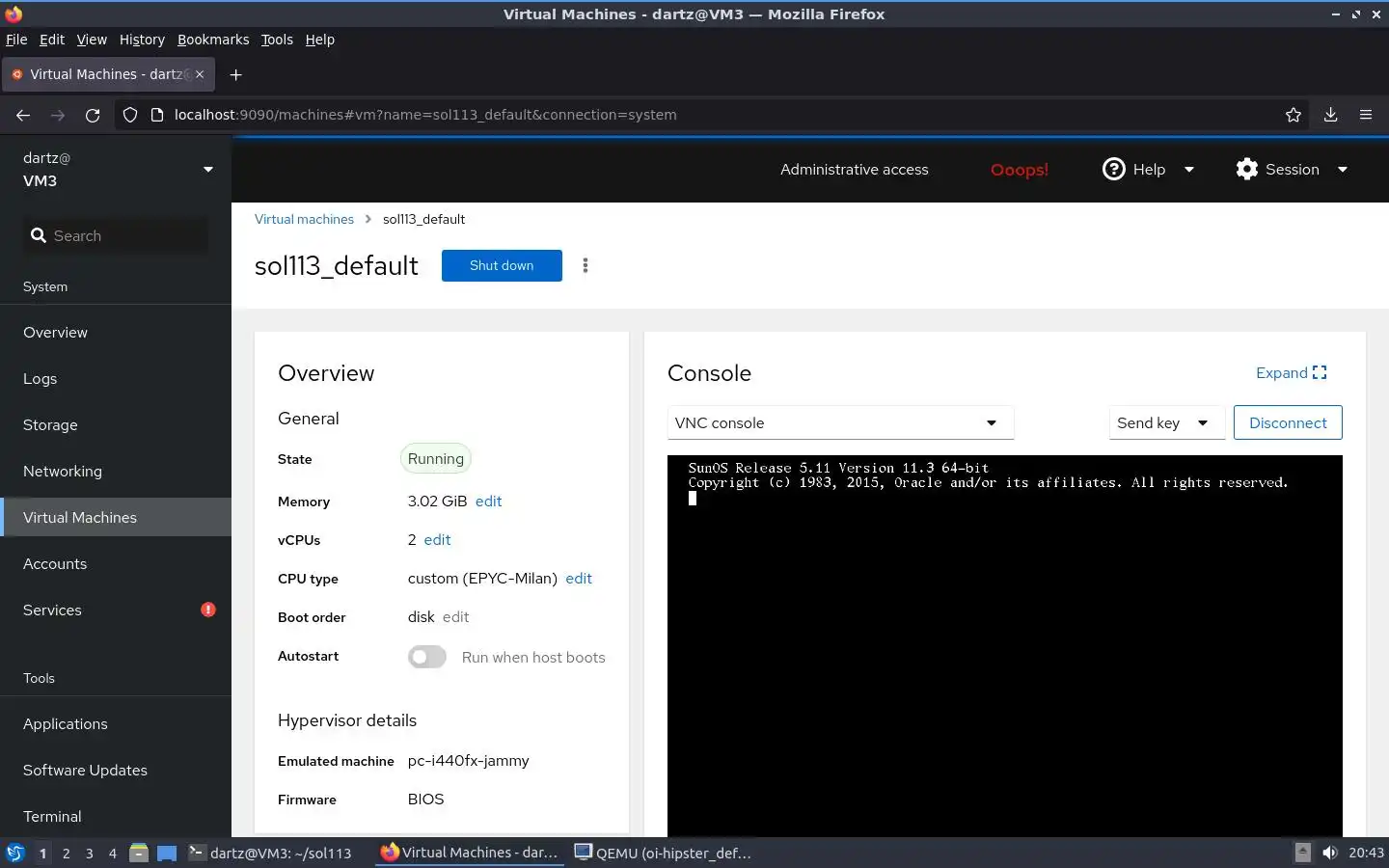This screenshot has width=1389, height=868.
Task: Click the Running state label
Action: (436, 459)
